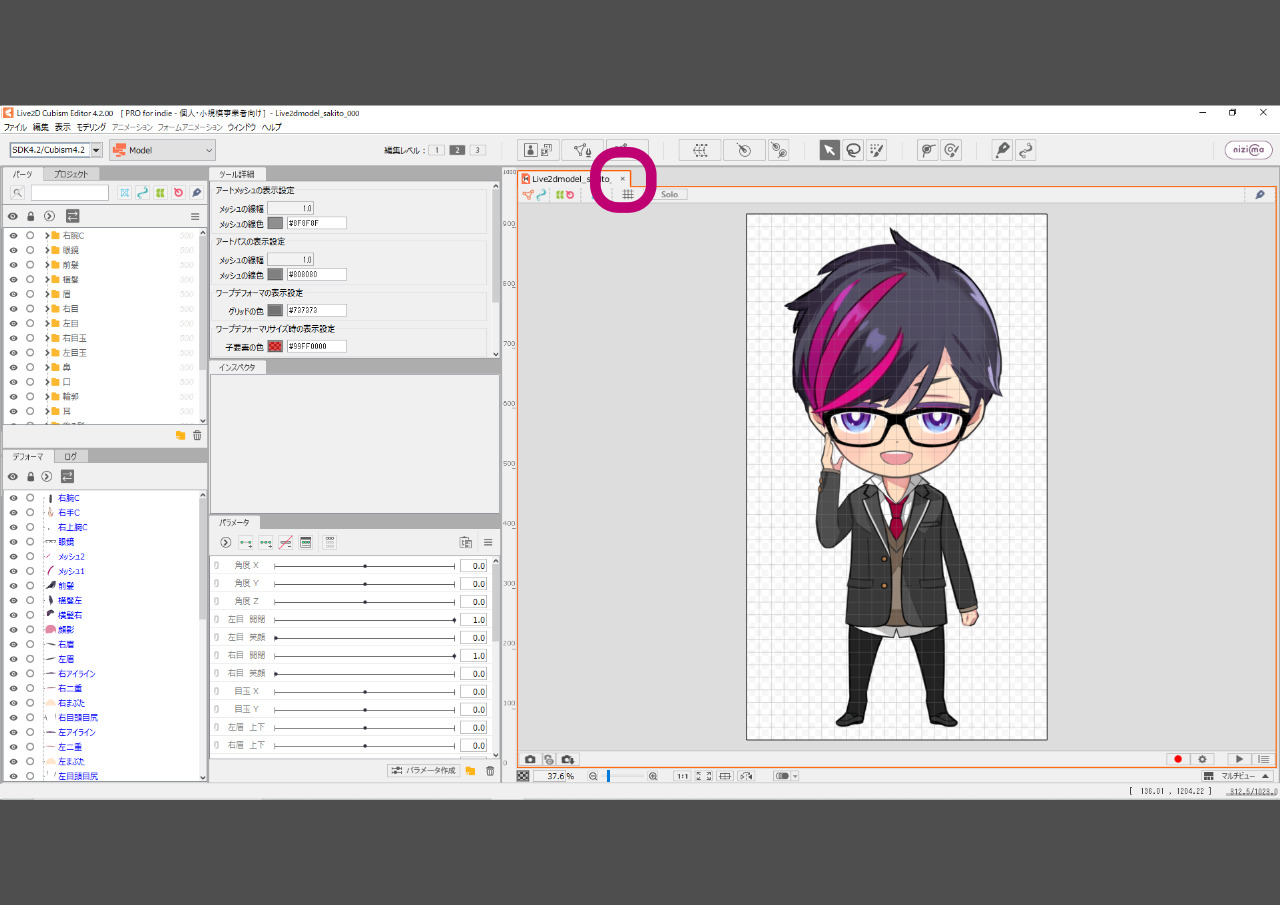Click the trash icon in Parameter panel
Viewport: 1280px width, 905px height.
490,770
